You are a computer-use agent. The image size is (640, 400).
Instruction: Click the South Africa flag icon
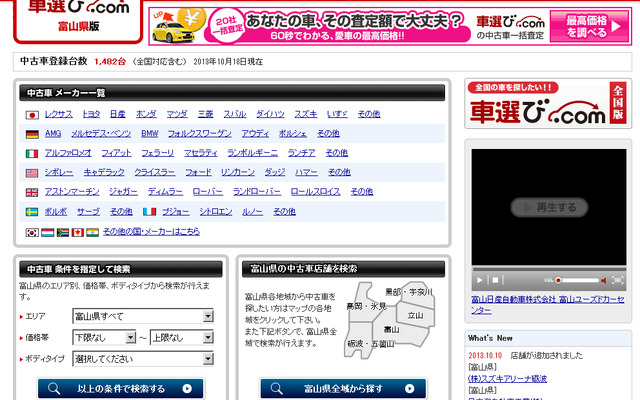(63, 232)
